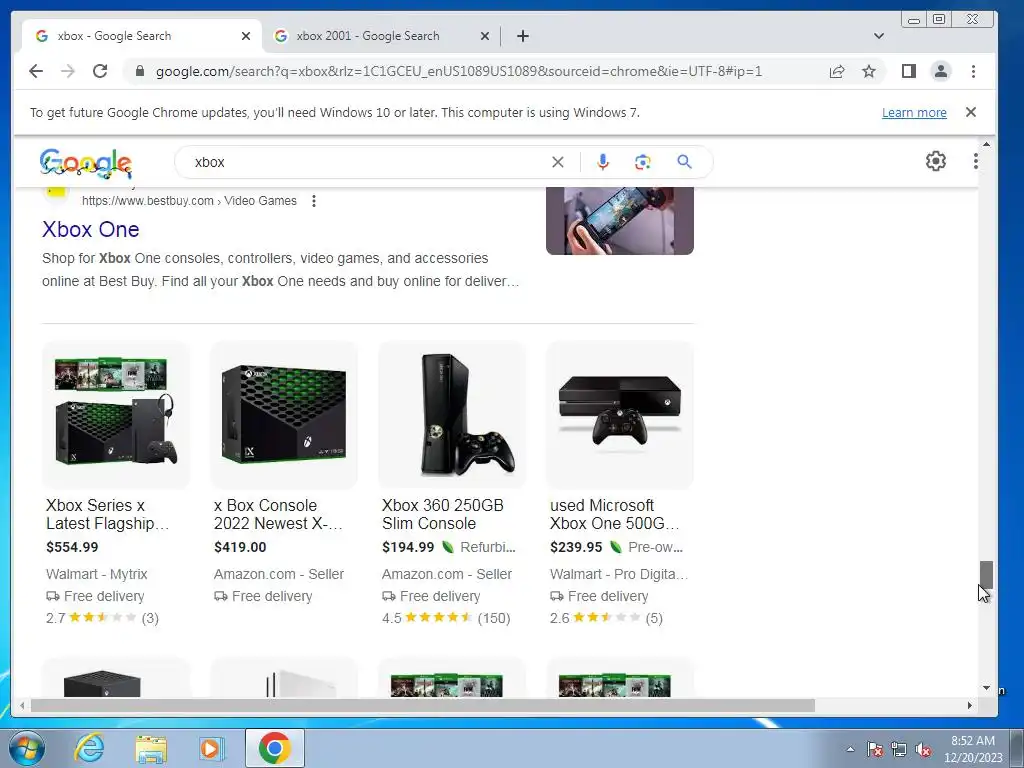Open the Chrome three-dot menu
This screenshot has width=1024, height=768.
[x=973, y=71]
